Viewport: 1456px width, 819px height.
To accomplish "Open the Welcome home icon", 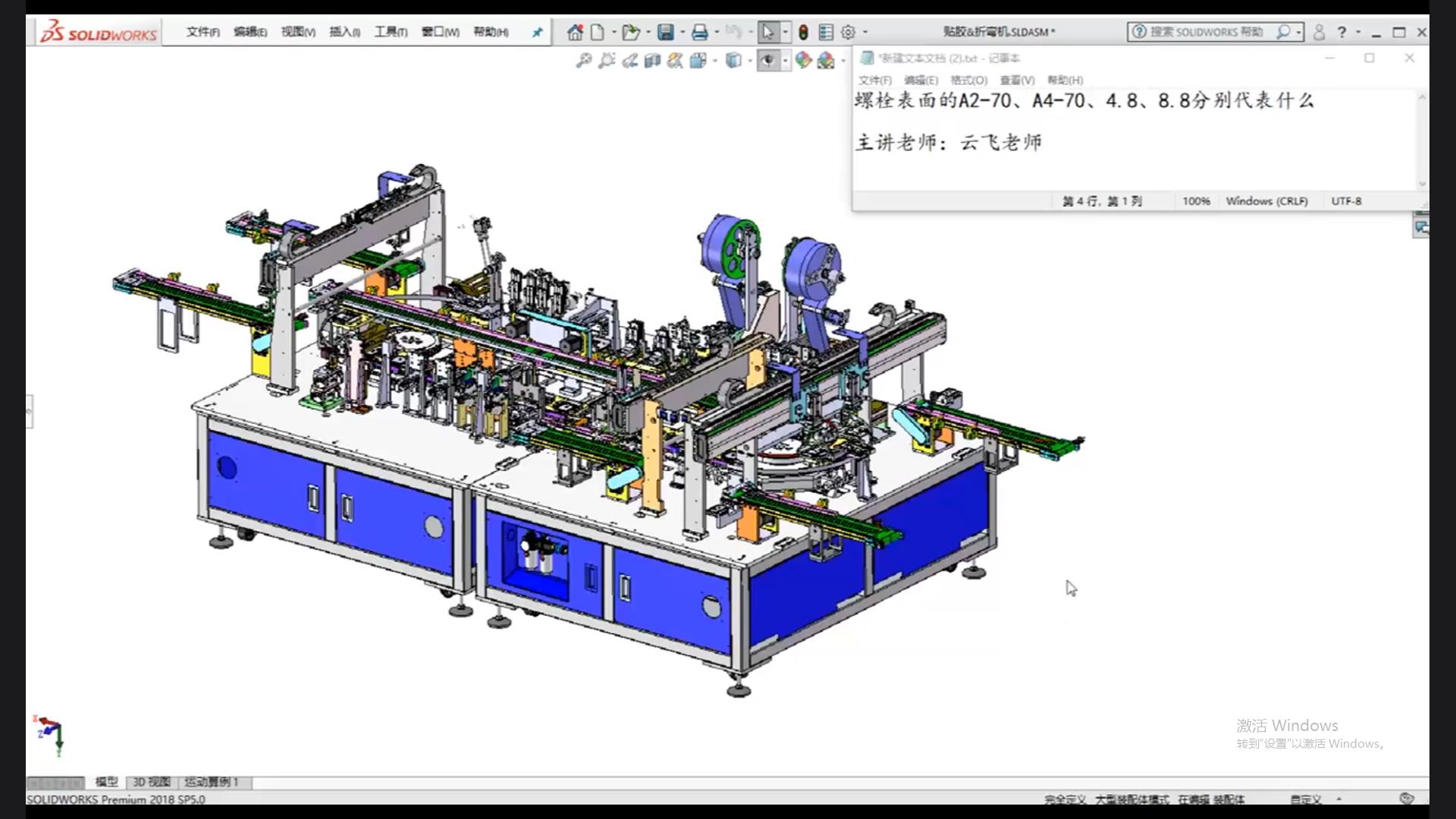I will click(x=575, y=32).
